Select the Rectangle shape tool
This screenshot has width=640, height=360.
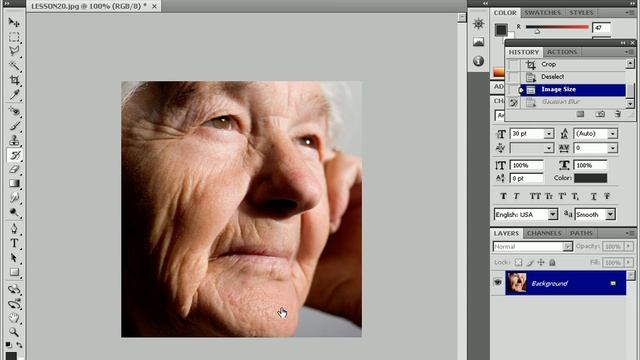click(14, 272)
